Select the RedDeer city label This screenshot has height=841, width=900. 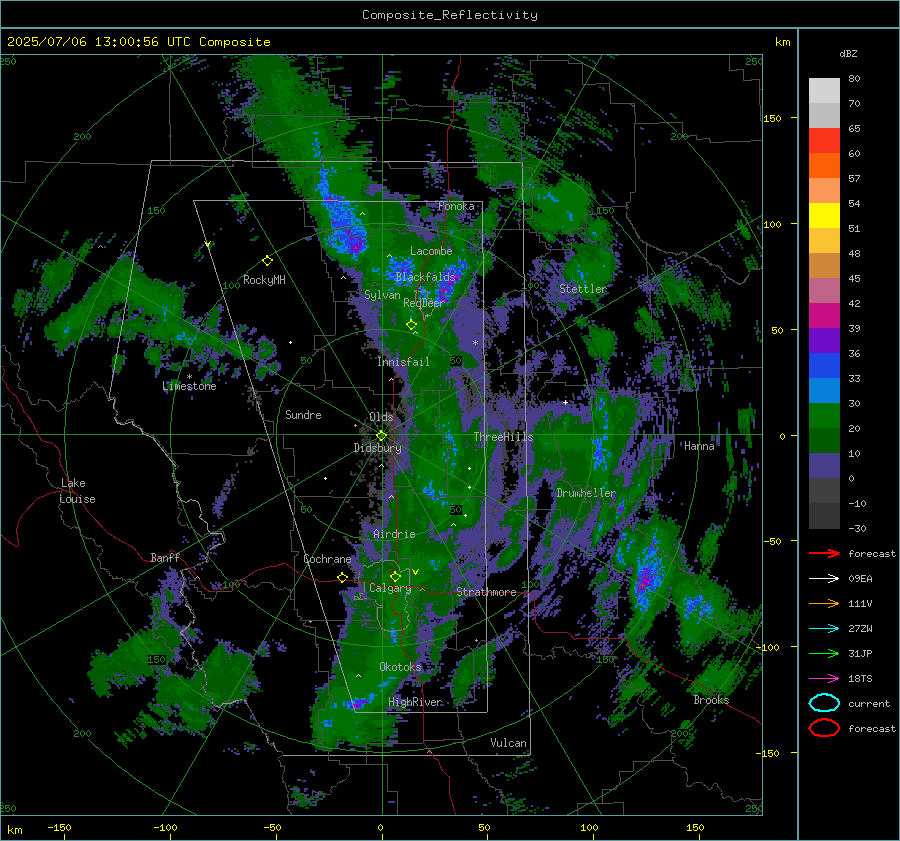click(x=424, y=303)
